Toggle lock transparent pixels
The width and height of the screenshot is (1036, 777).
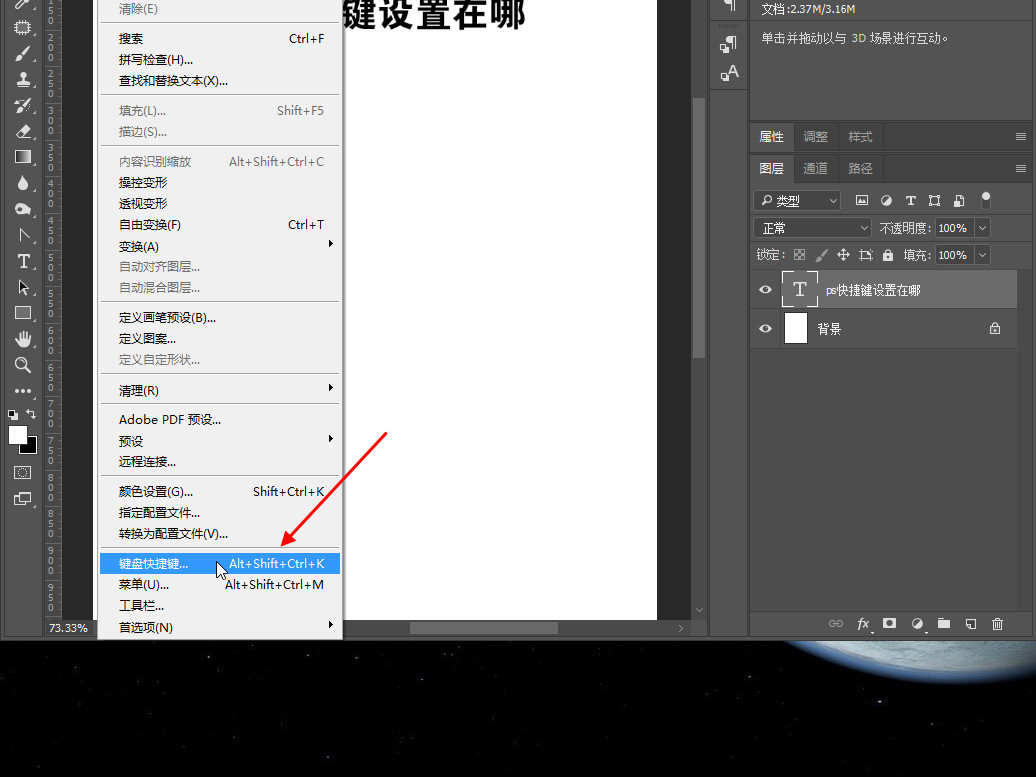pyautogui.click(x=799, y=255)
